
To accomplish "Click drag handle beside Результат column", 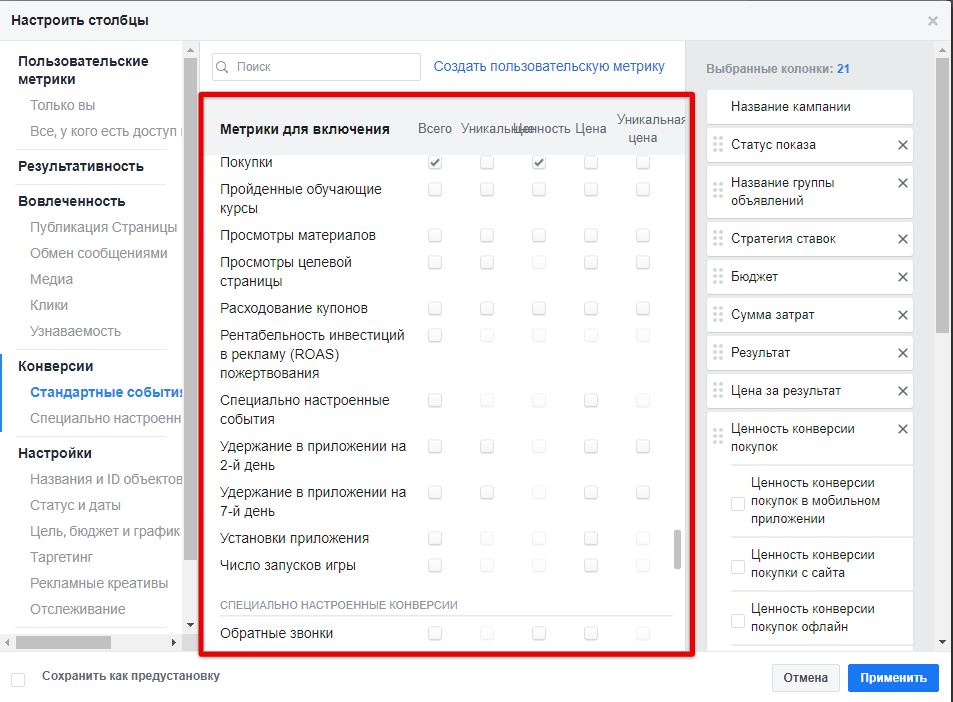I will coord(717,353).
